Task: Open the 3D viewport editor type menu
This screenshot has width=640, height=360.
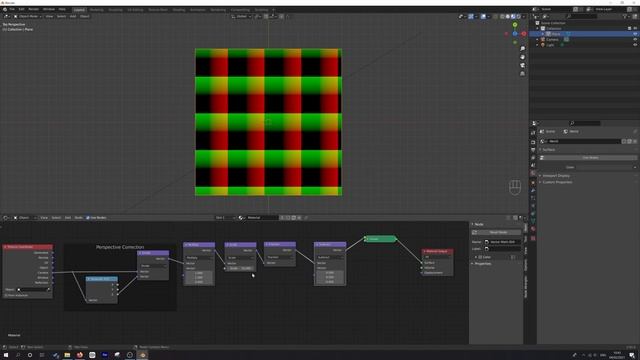Action: click(x=7, y=16)
